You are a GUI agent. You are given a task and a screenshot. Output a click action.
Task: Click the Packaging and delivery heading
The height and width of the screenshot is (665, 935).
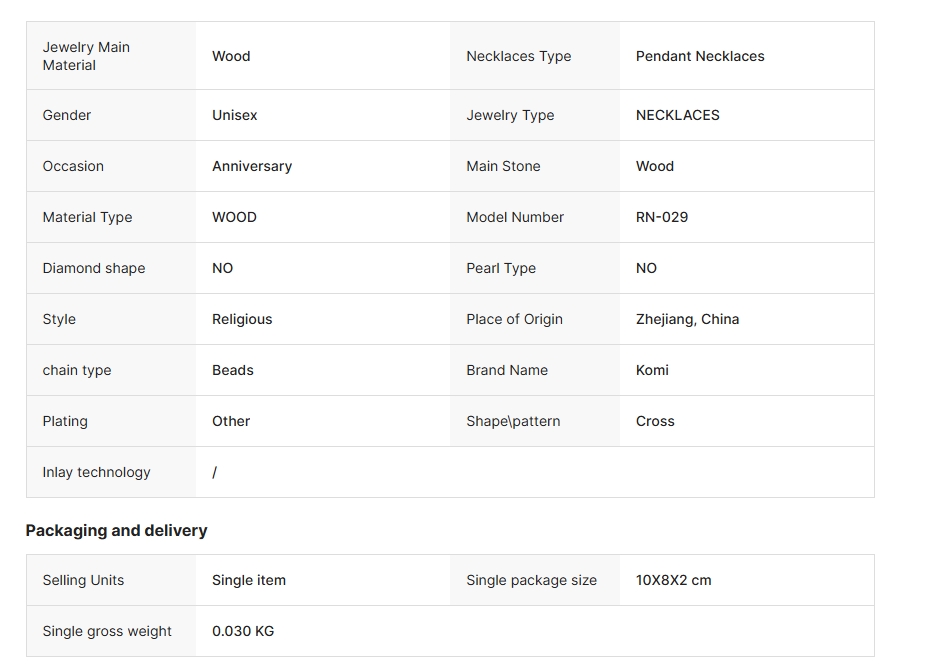pyautogui.click(x=116, y=530)
